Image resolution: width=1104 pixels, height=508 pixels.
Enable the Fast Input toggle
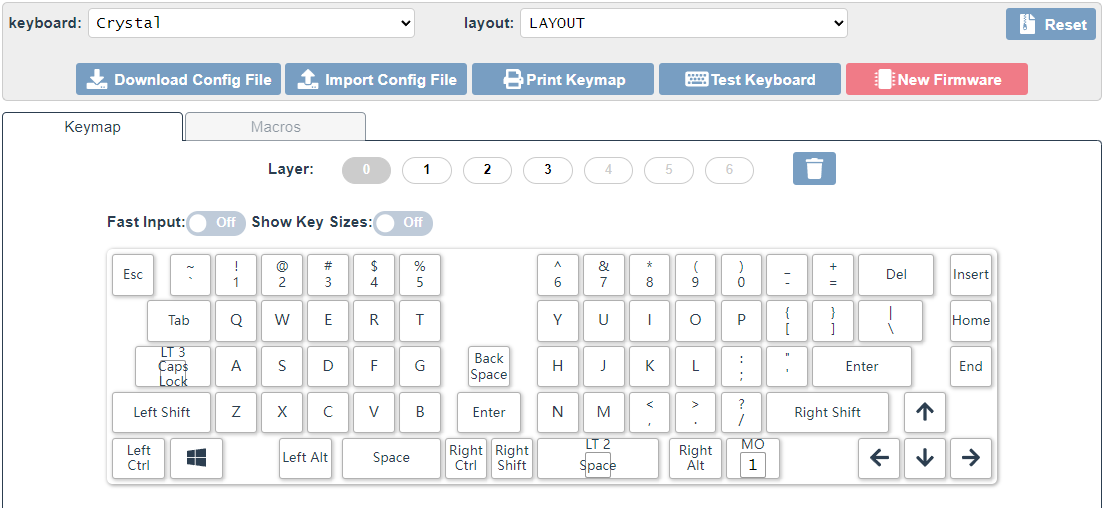coord(216,223)
